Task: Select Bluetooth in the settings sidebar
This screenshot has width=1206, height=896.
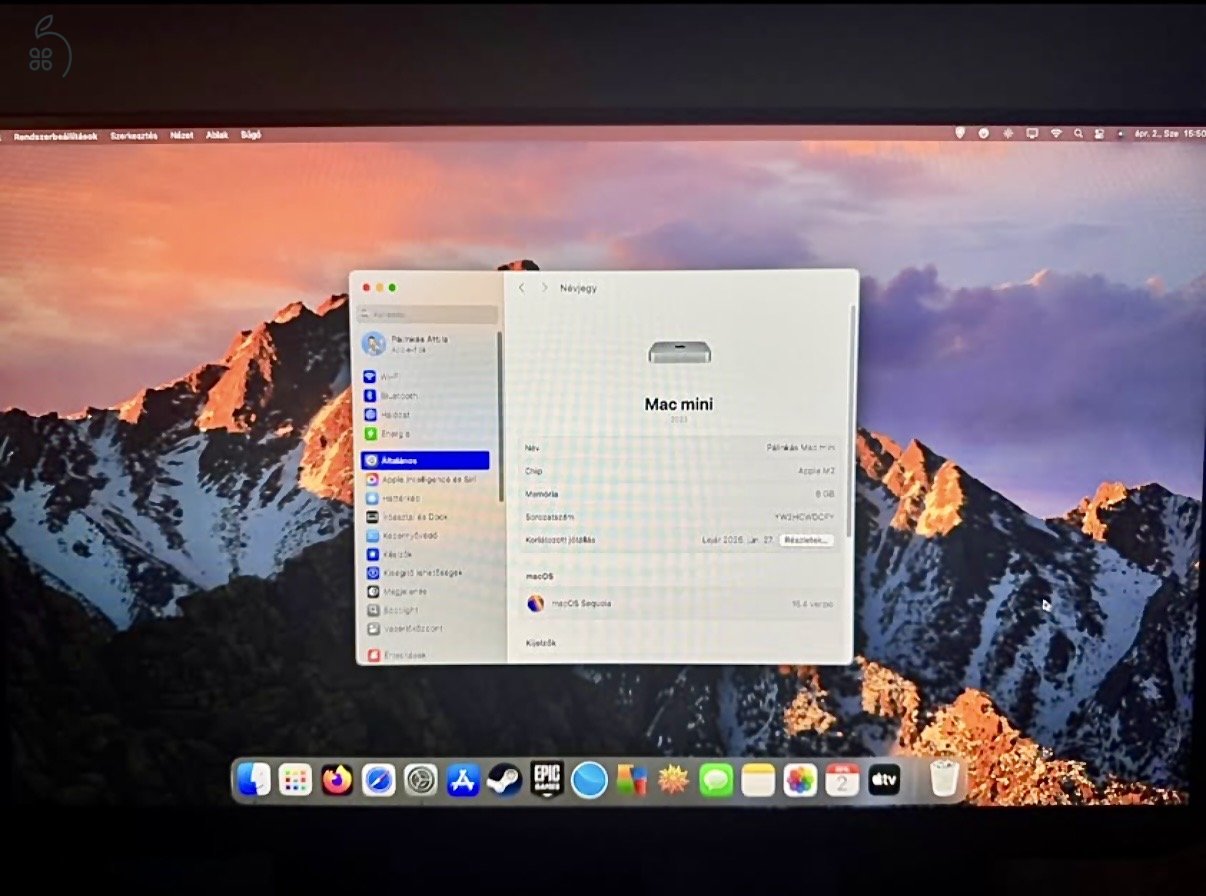Action: pyautogui.click(x=426, y=396)
